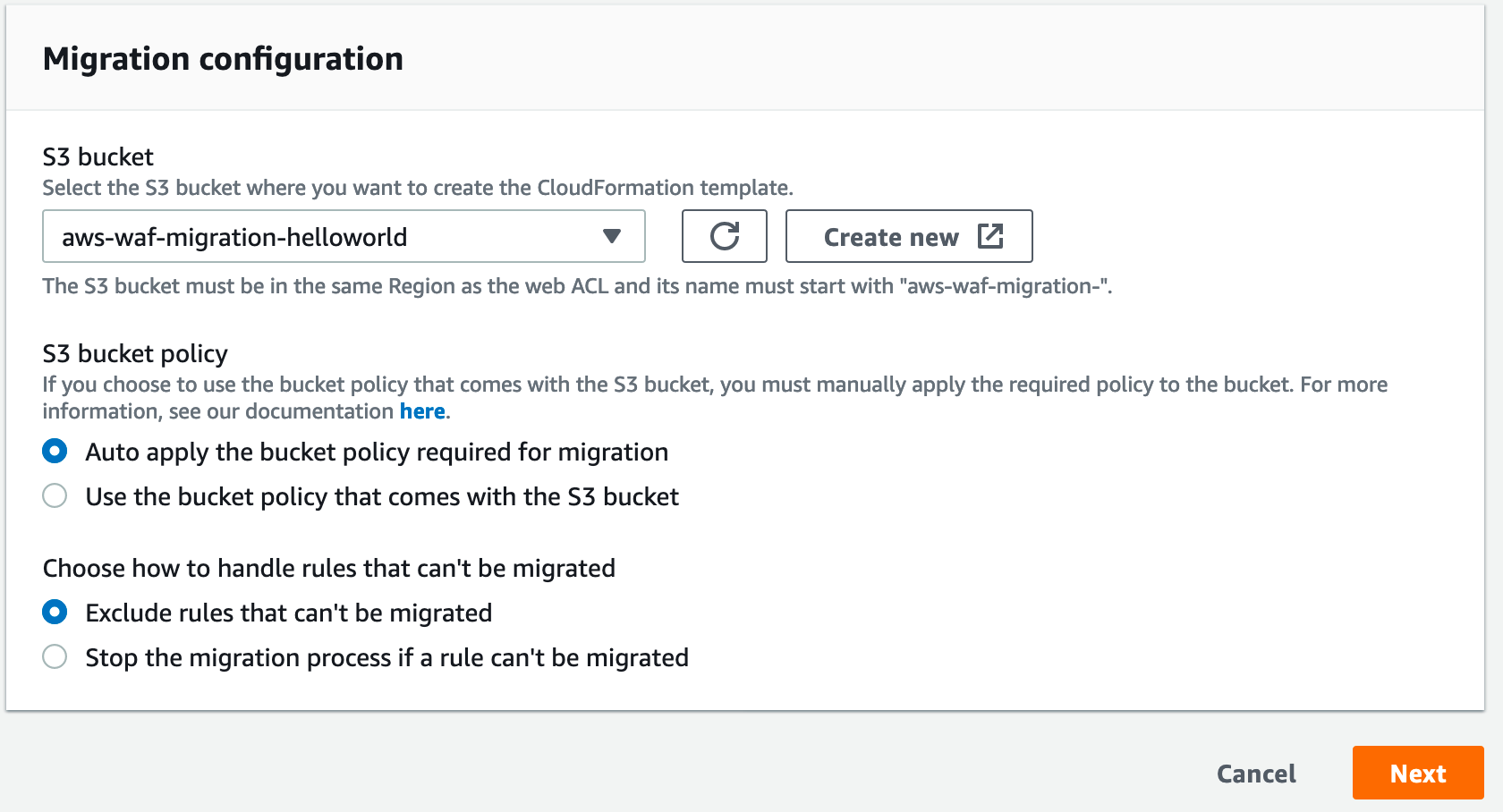Click the dropdown caret on the bucket selector
This screenshot has width=1503, height=812.
(612, 236)
